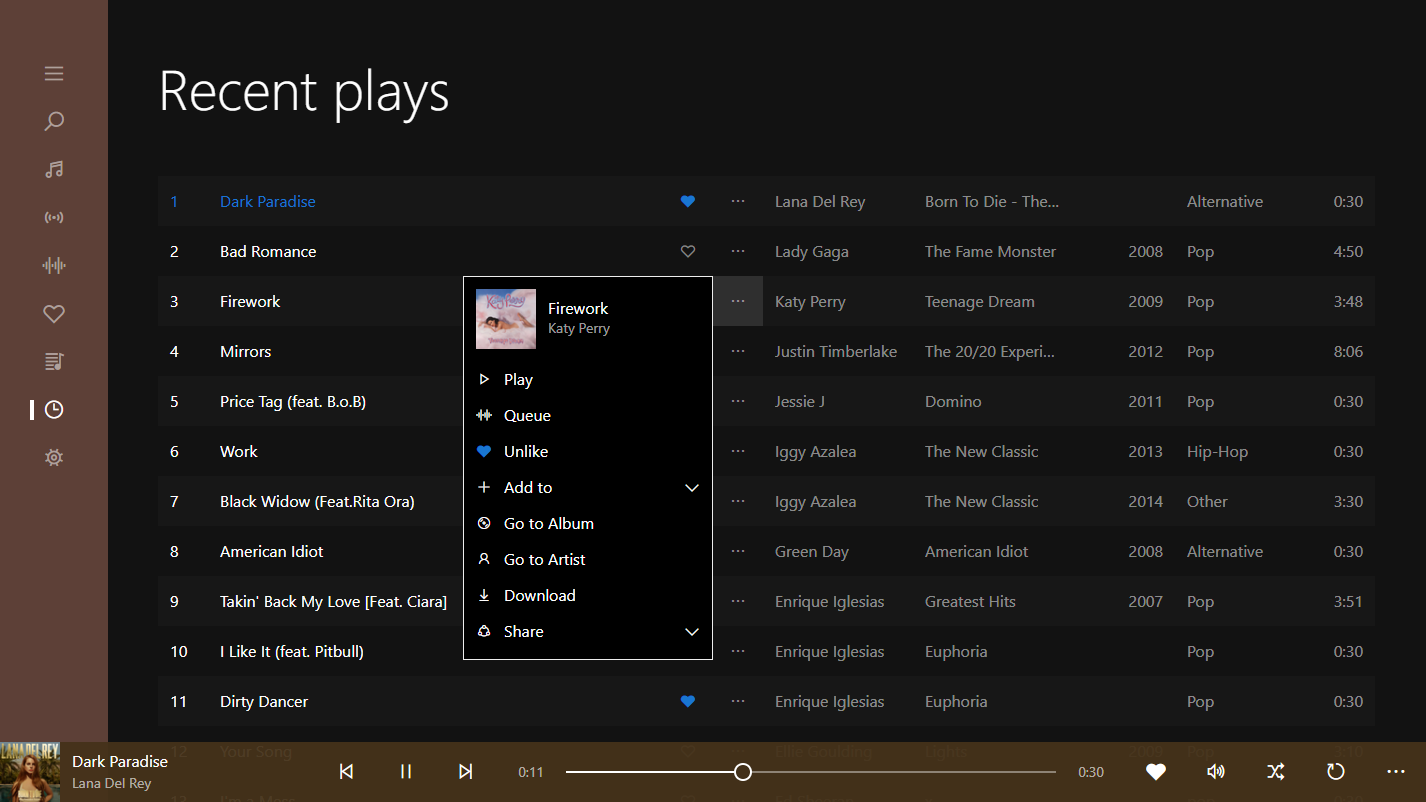This screenshot has height=802, width=1426.
Task: Open album Greatest Hits
Action: pos(970,601)
